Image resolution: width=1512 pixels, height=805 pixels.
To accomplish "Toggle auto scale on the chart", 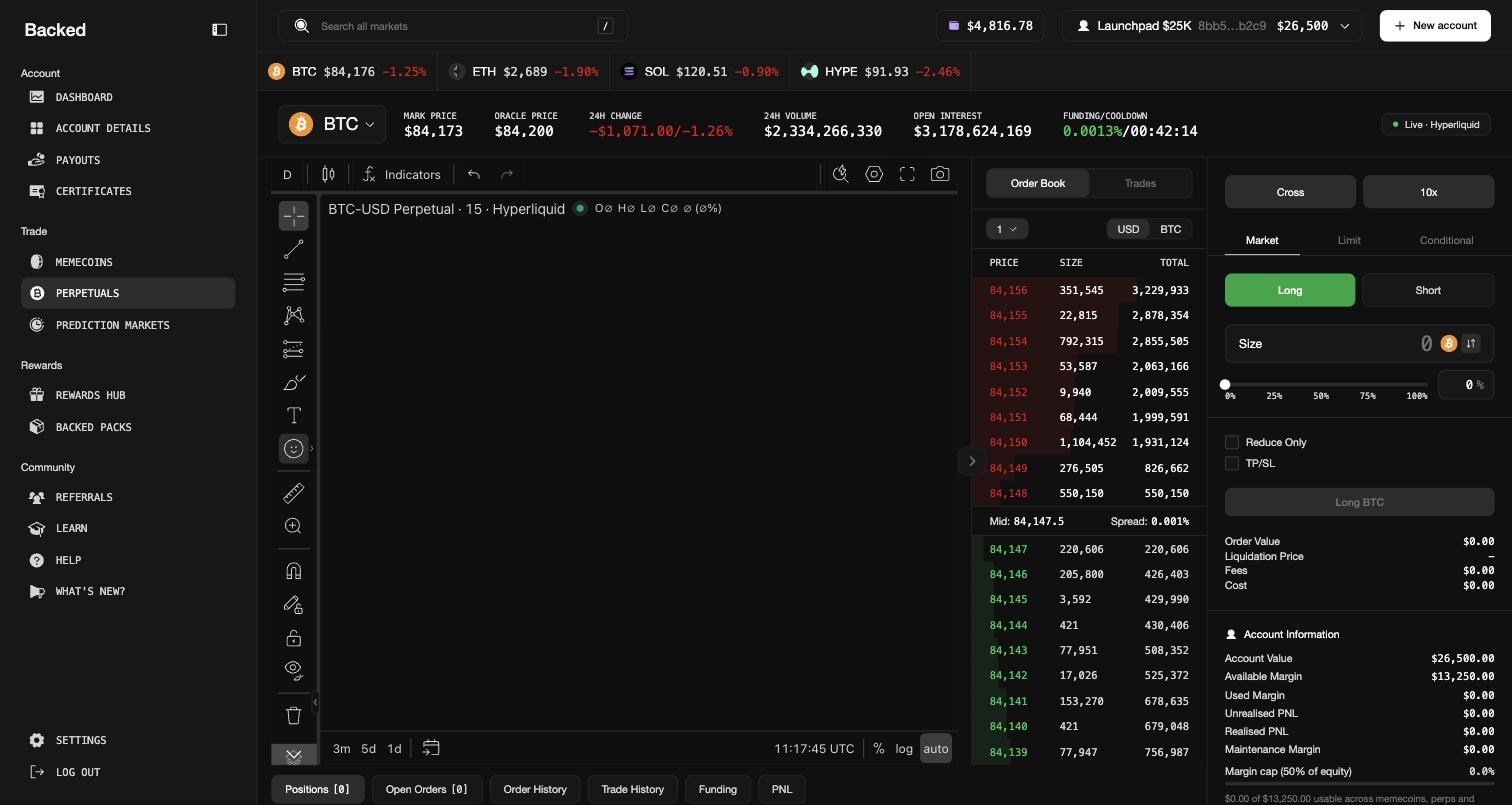I will pyautogui.click(x=936, y=748).
